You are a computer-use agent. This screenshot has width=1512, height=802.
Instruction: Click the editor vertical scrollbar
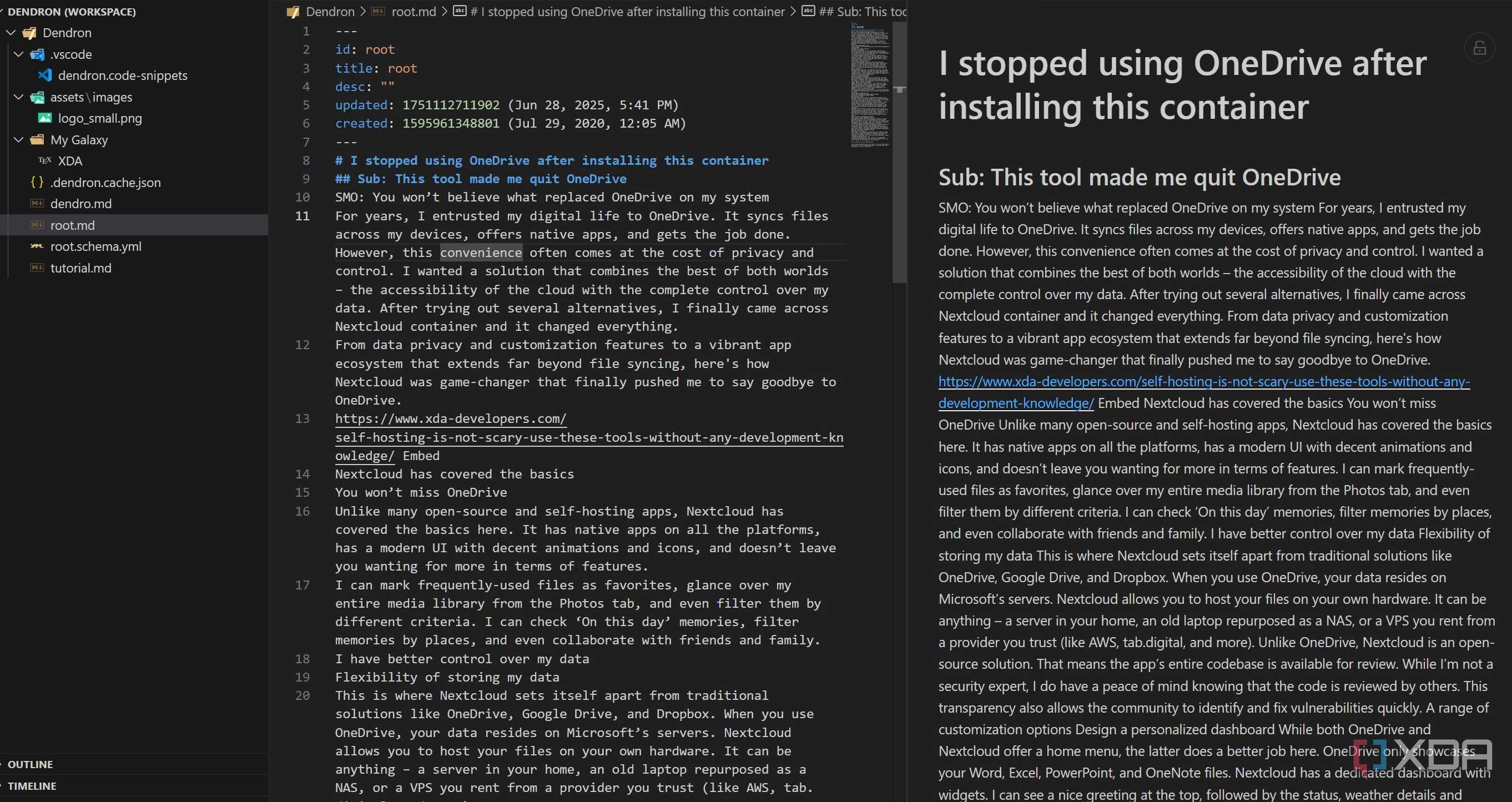tap(899, 153)
